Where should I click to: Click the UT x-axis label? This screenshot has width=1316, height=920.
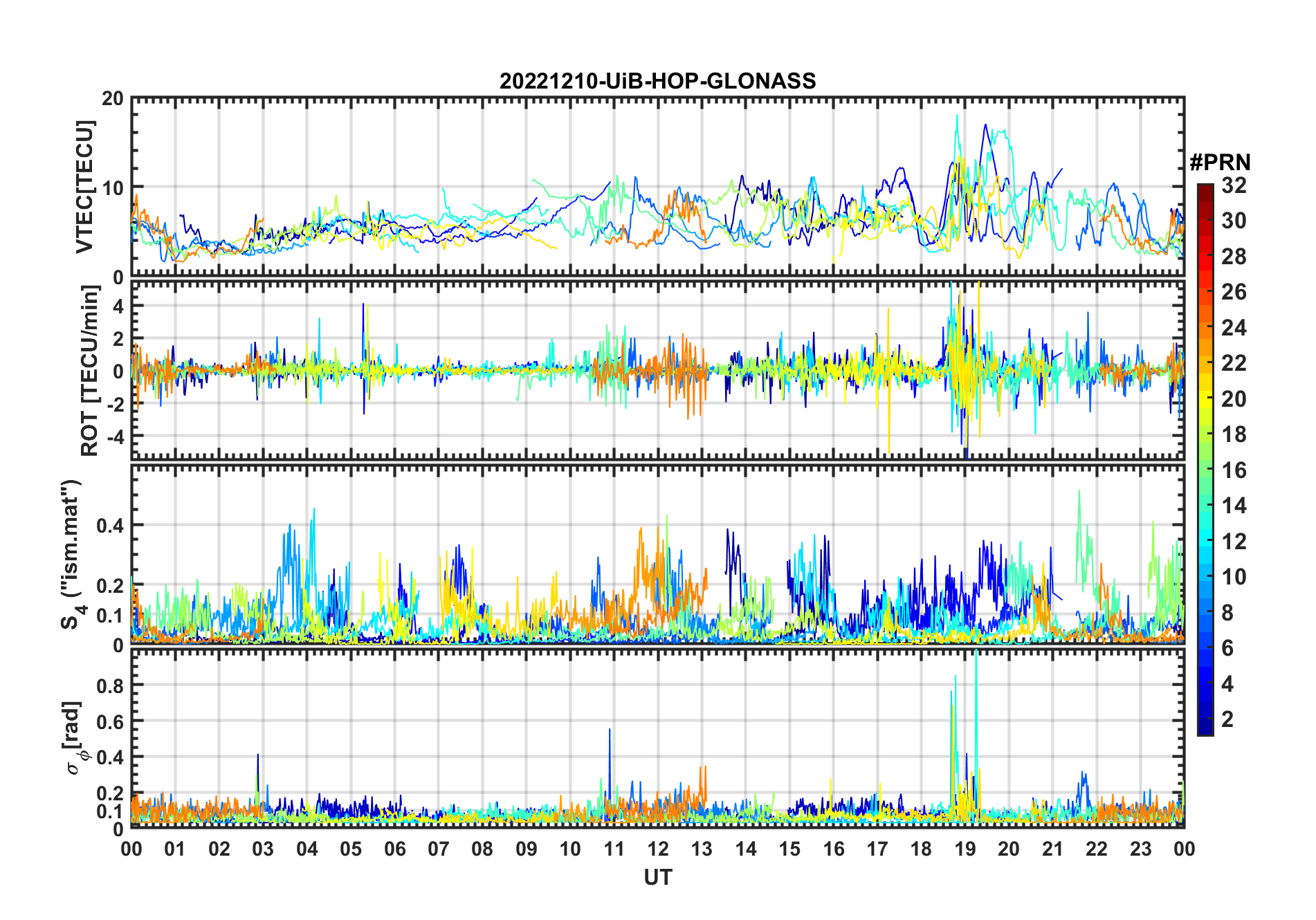click(657, 877)
